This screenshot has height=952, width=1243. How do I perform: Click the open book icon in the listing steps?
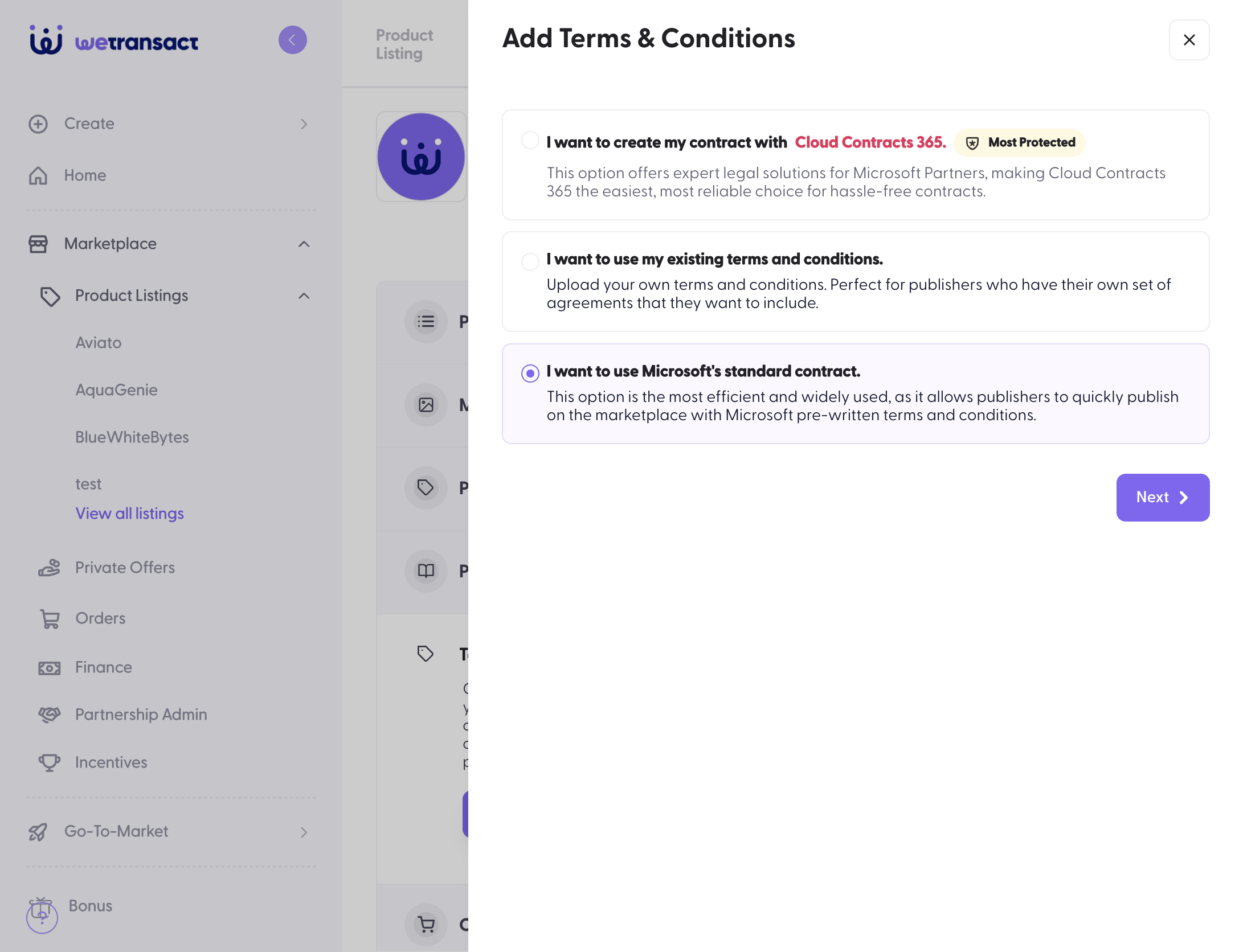click(x=426, y=571)
